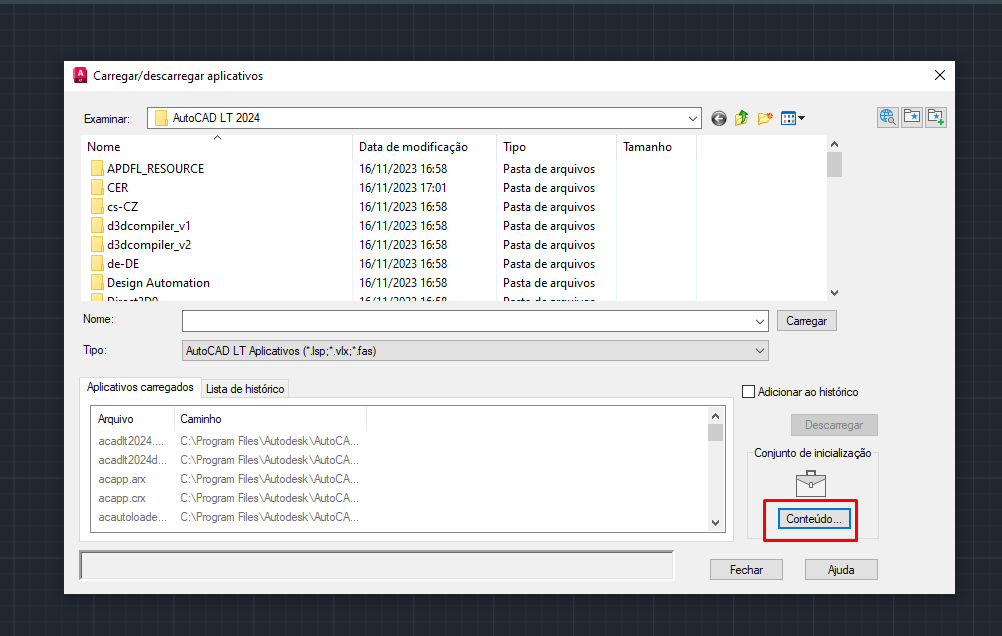Sort files by Data de modificação column
1002x636 pixels.
click(413, 147)
